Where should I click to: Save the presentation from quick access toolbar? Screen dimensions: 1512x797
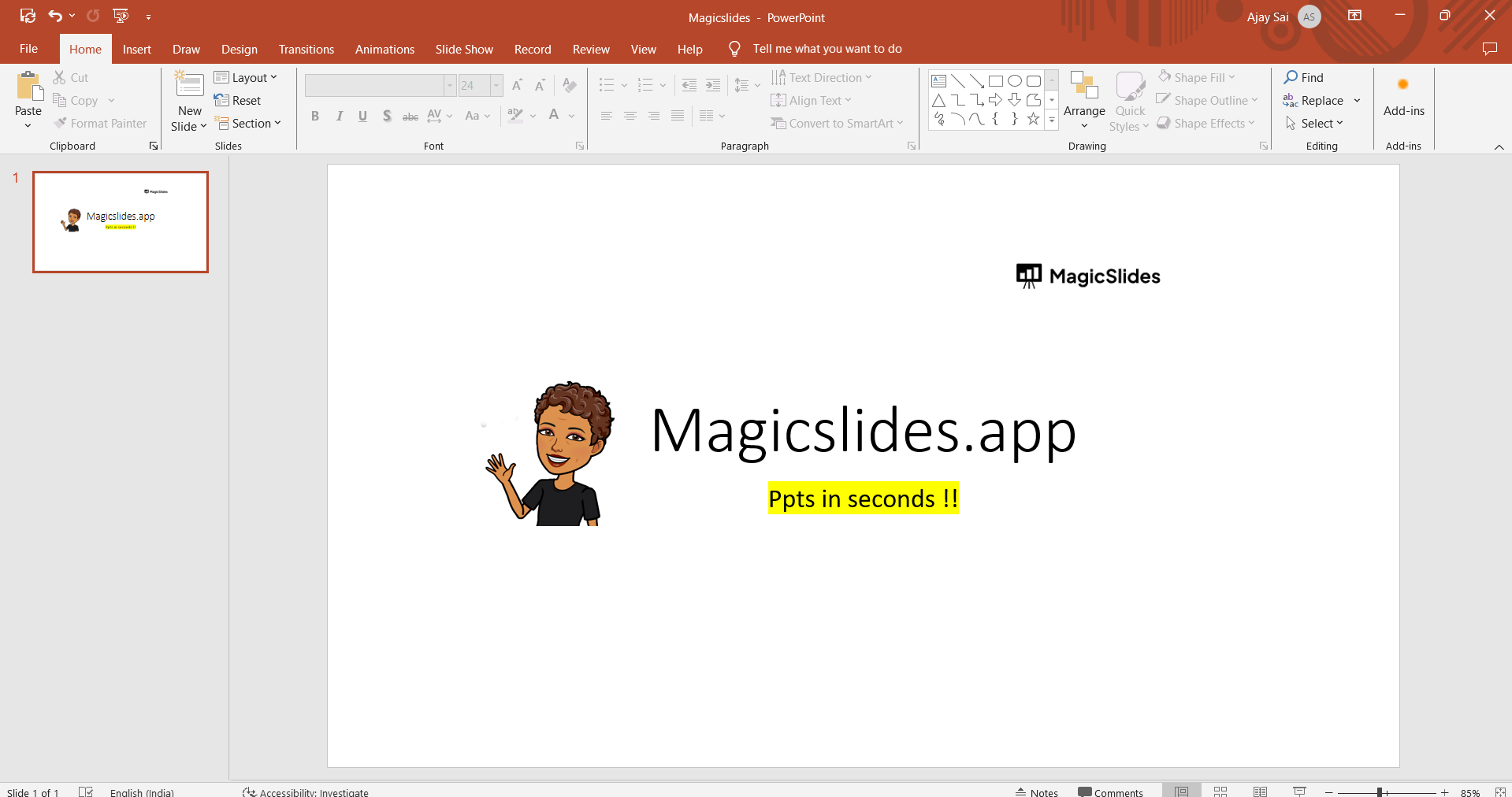(28, 16)
